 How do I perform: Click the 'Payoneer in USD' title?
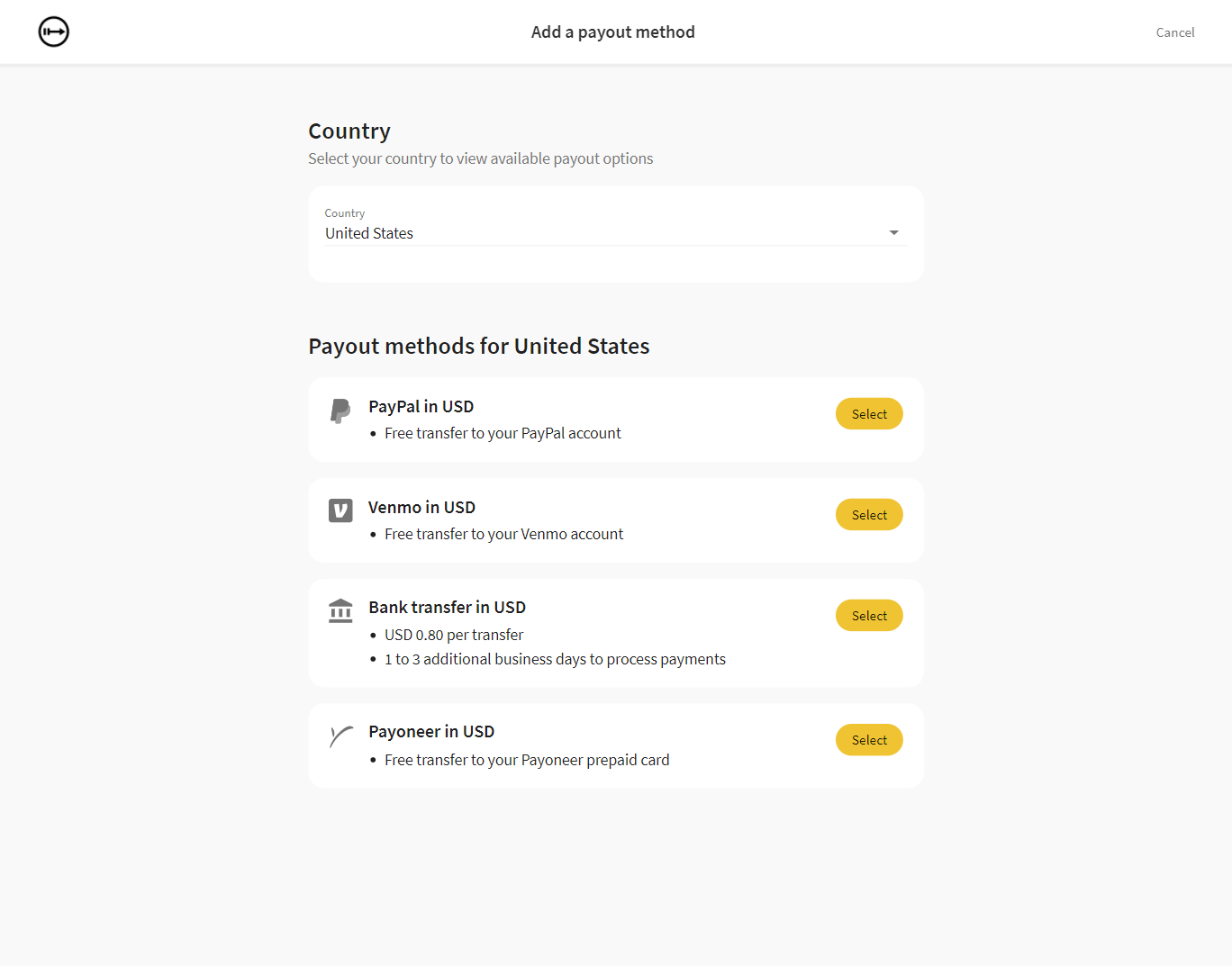431,732
